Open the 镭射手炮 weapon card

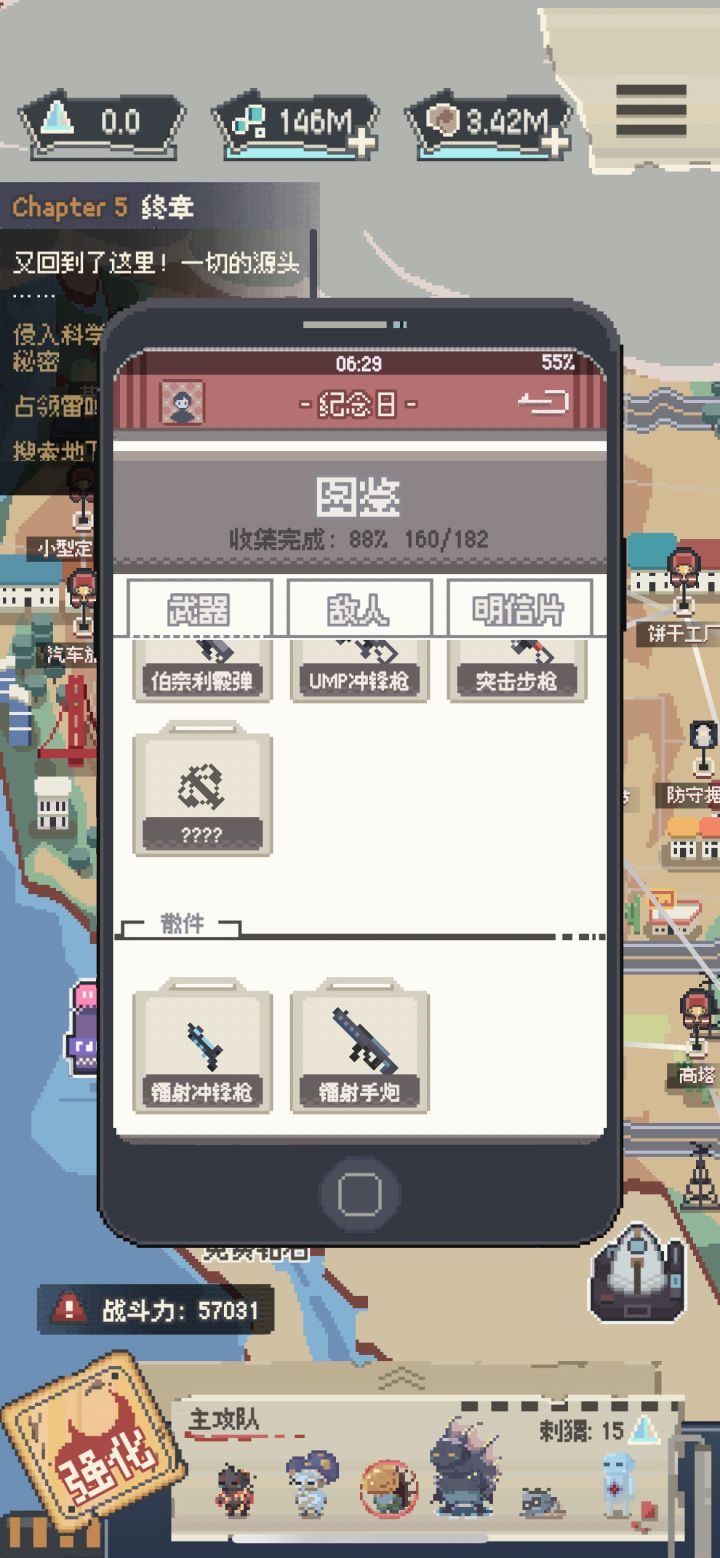coord(360,1047)
